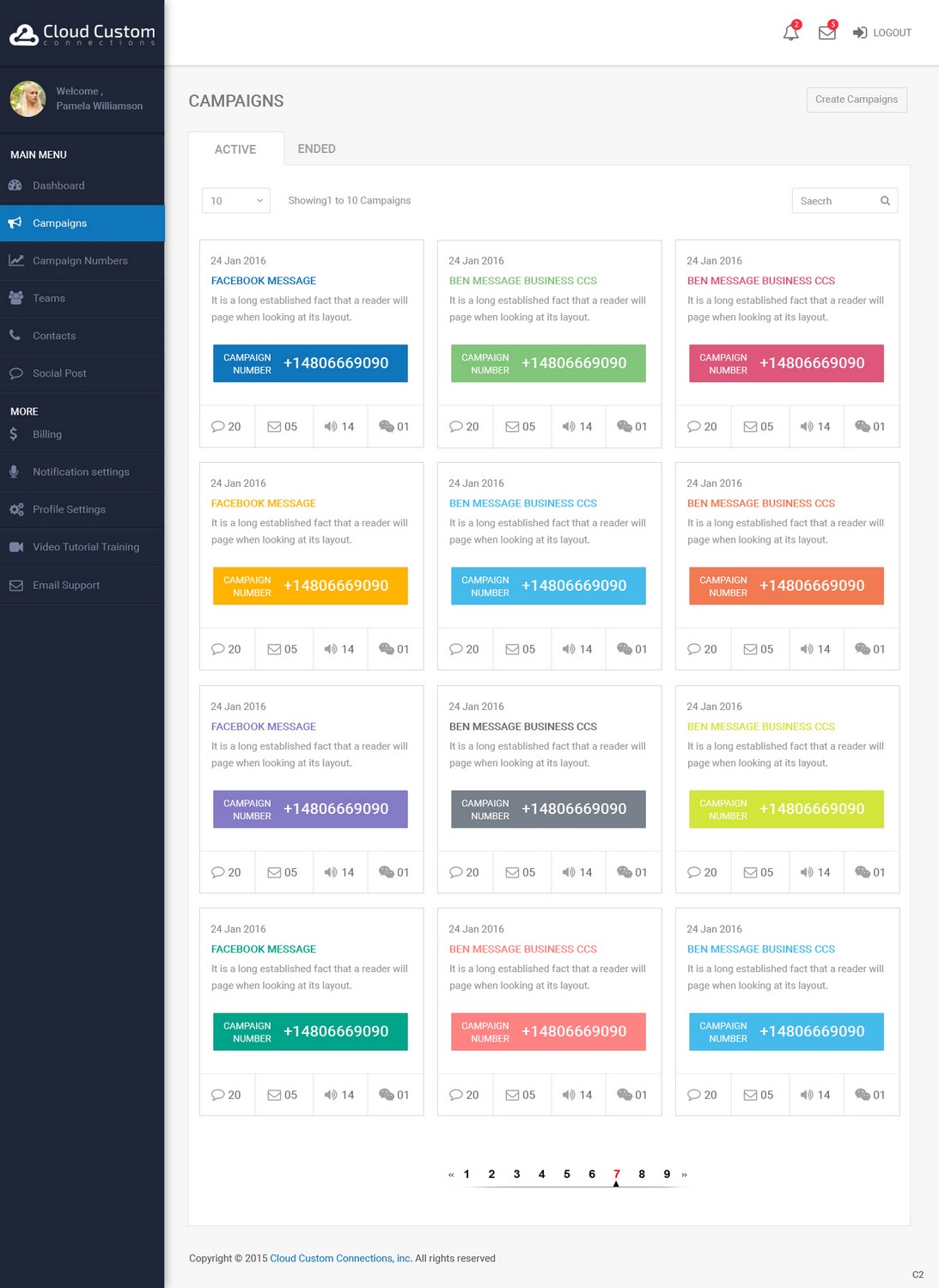Click the Notification settings microphone icon
This screenshot has width=939, height=1288.
pyautogui.click(x=14, y=471)
